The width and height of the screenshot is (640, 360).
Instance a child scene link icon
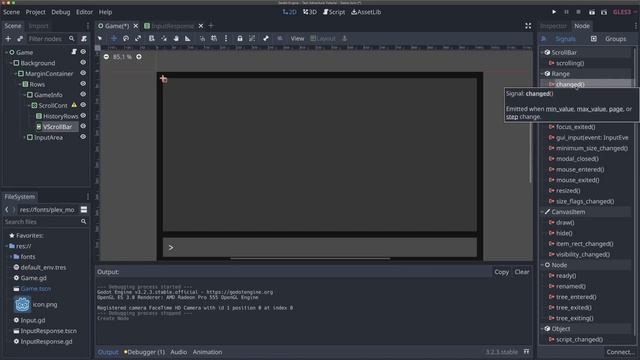[x=20, y=39]
